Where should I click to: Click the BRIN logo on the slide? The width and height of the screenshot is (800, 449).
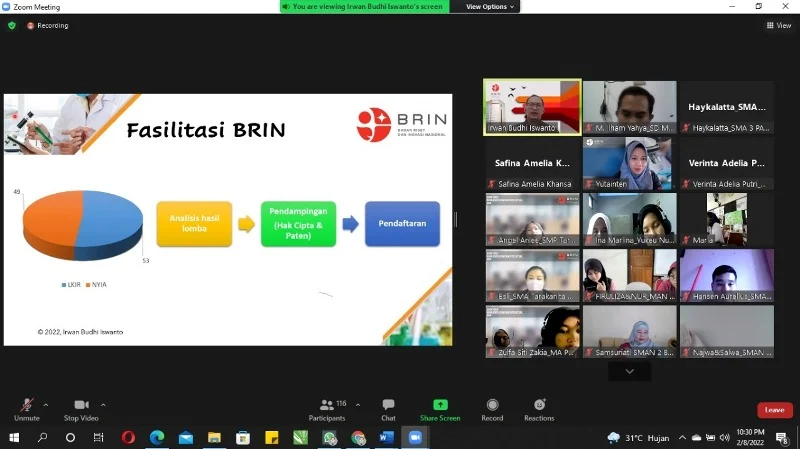click(402, 124)
